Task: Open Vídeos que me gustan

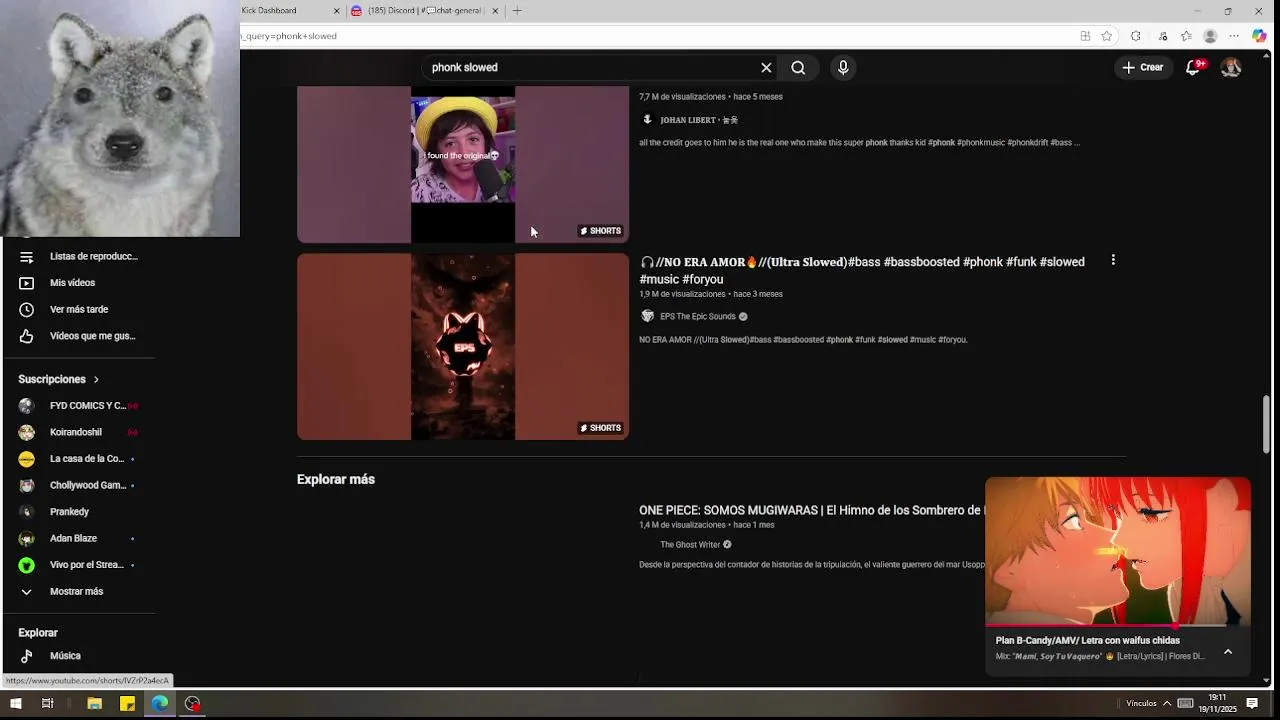Action: click(80, 336)
